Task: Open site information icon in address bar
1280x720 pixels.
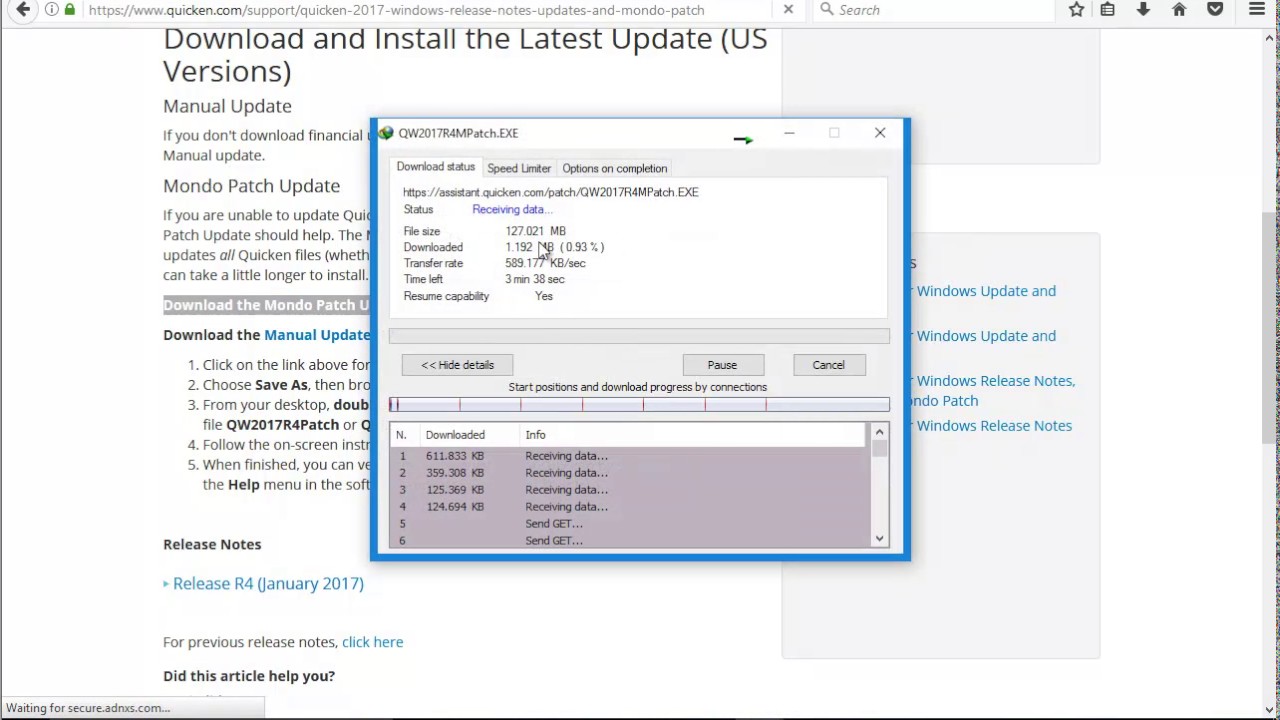Action: (51, 10)
